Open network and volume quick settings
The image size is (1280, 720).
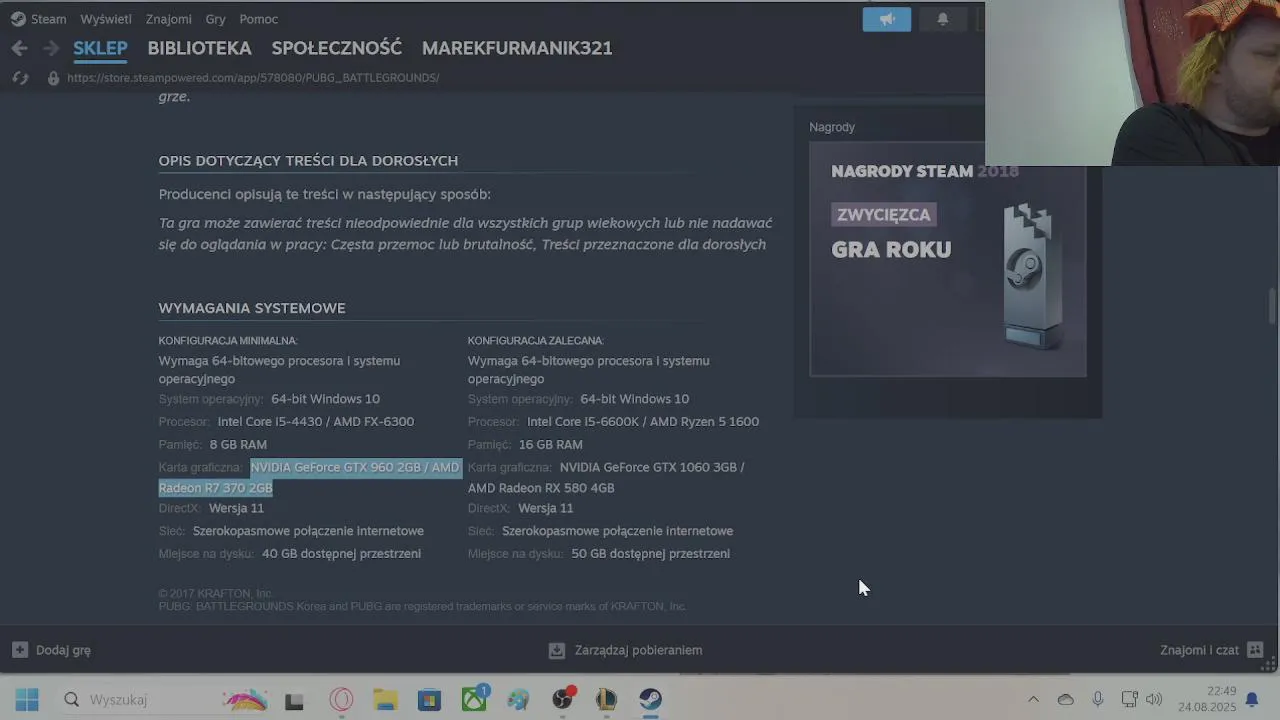tap(1141, 700)
